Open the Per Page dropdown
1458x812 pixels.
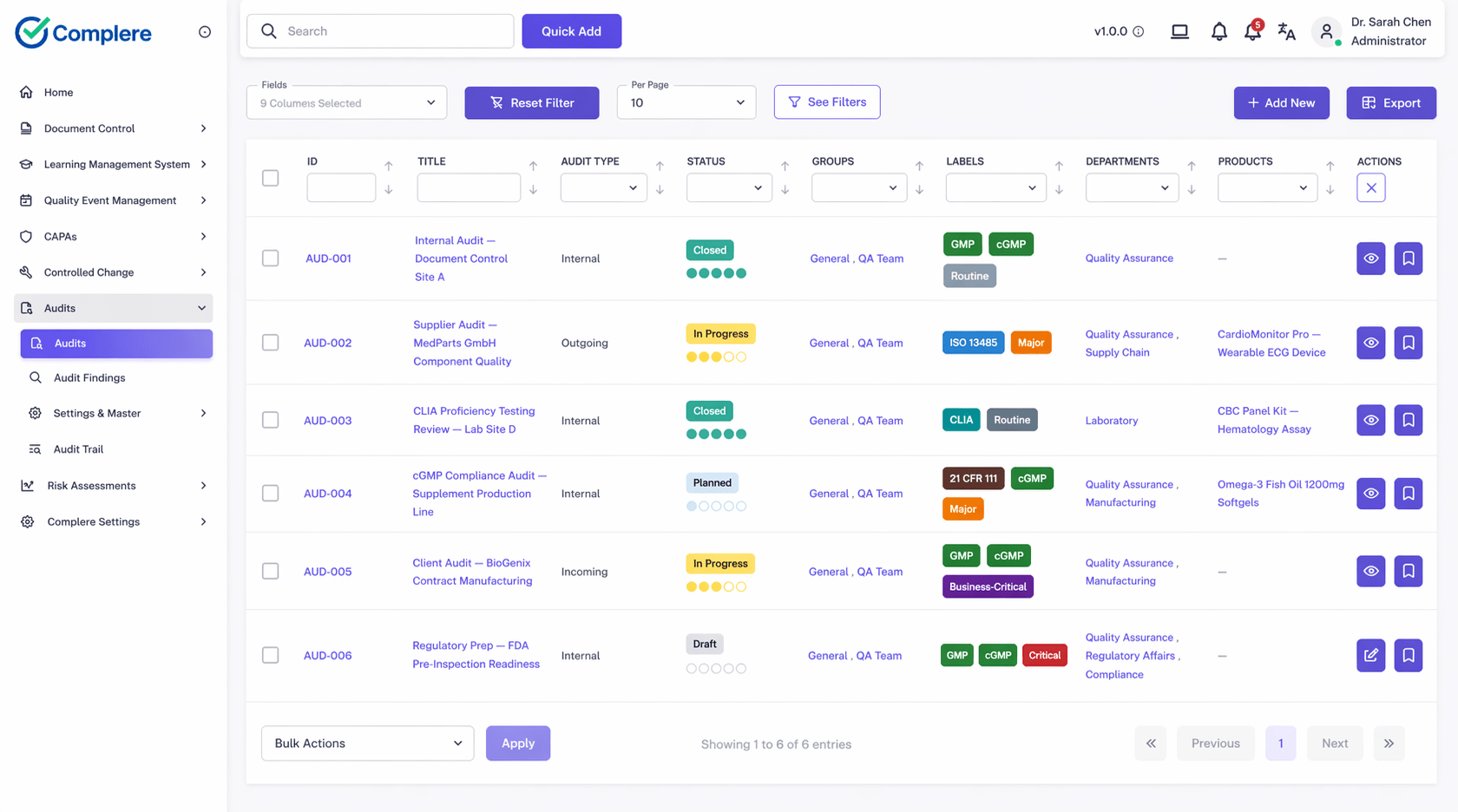pos(686,102)
